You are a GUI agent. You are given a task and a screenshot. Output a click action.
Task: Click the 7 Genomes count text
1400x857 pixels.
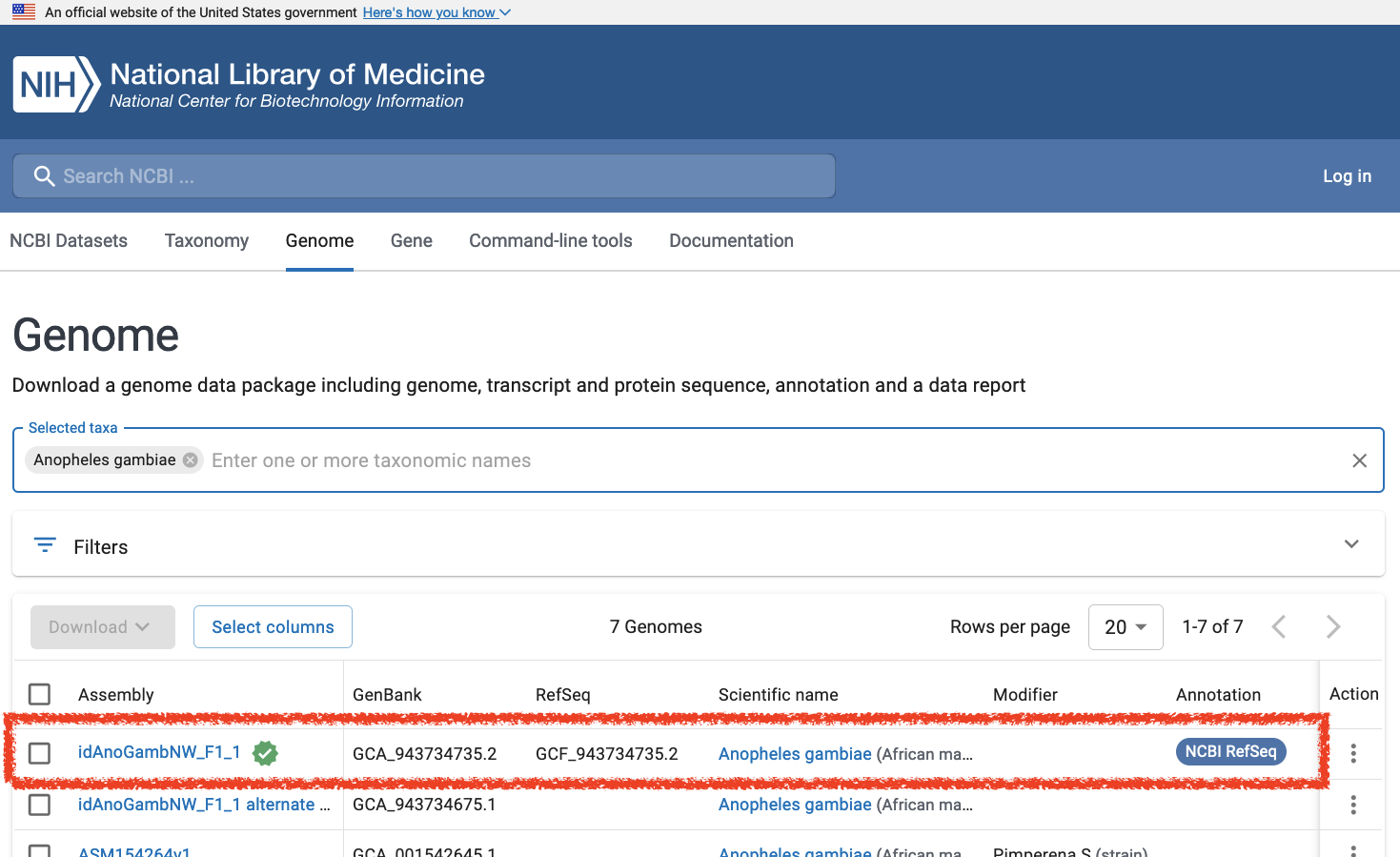click(x=656, y=627)
